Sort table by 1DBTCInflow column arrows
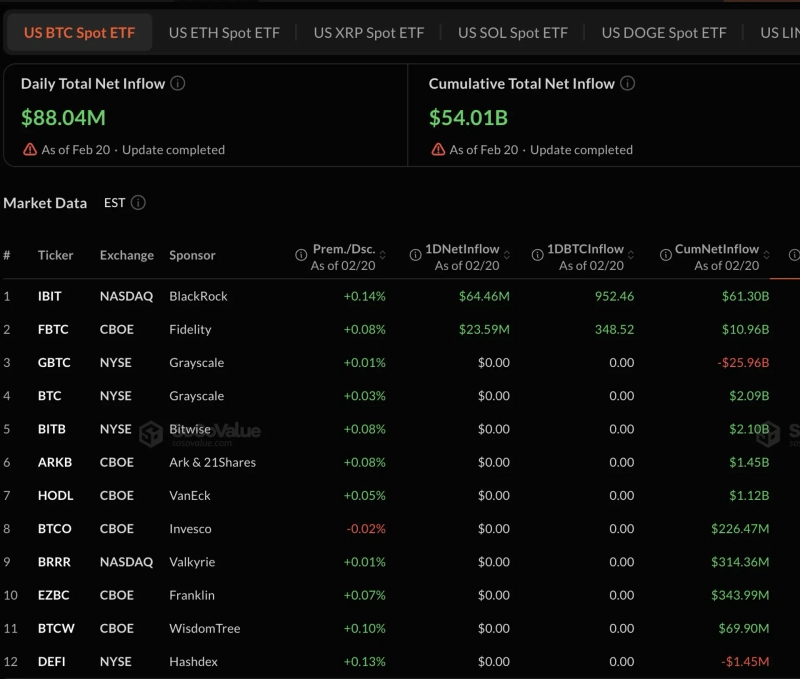The image size is (800, 679). tap(632, 256)
